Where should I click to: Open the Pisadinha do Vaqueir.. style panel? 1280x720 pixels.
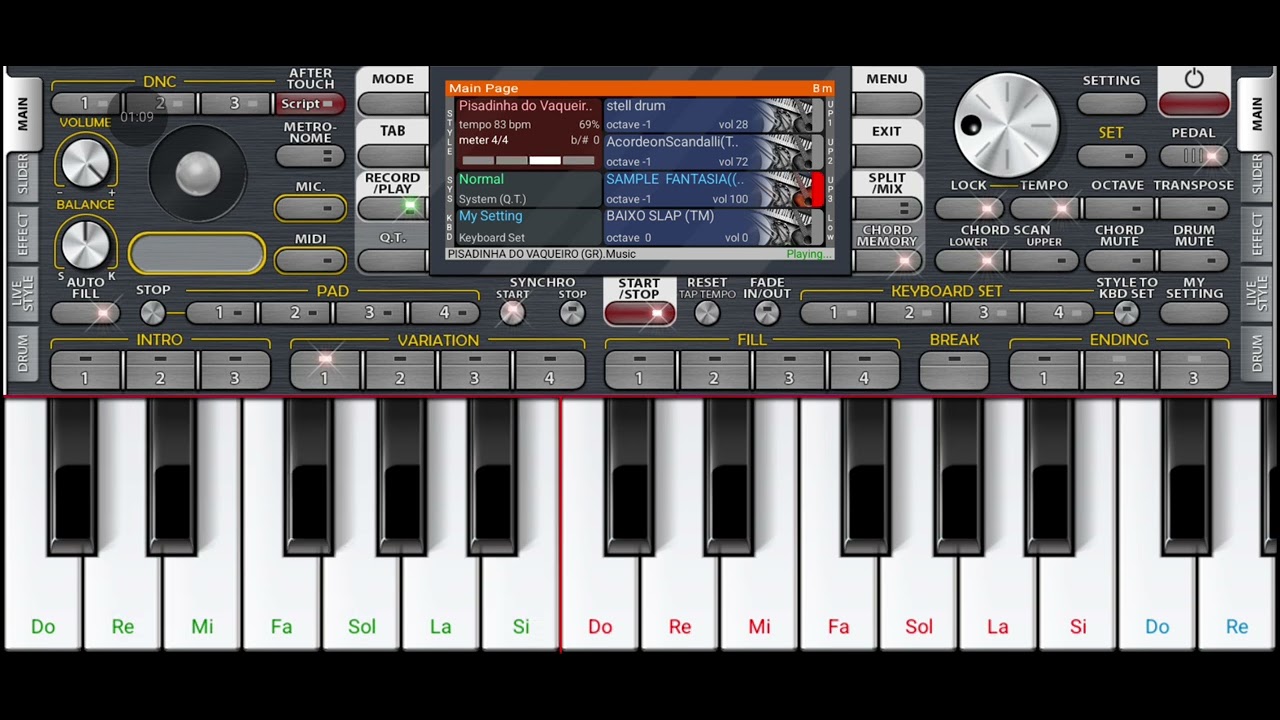529,134
